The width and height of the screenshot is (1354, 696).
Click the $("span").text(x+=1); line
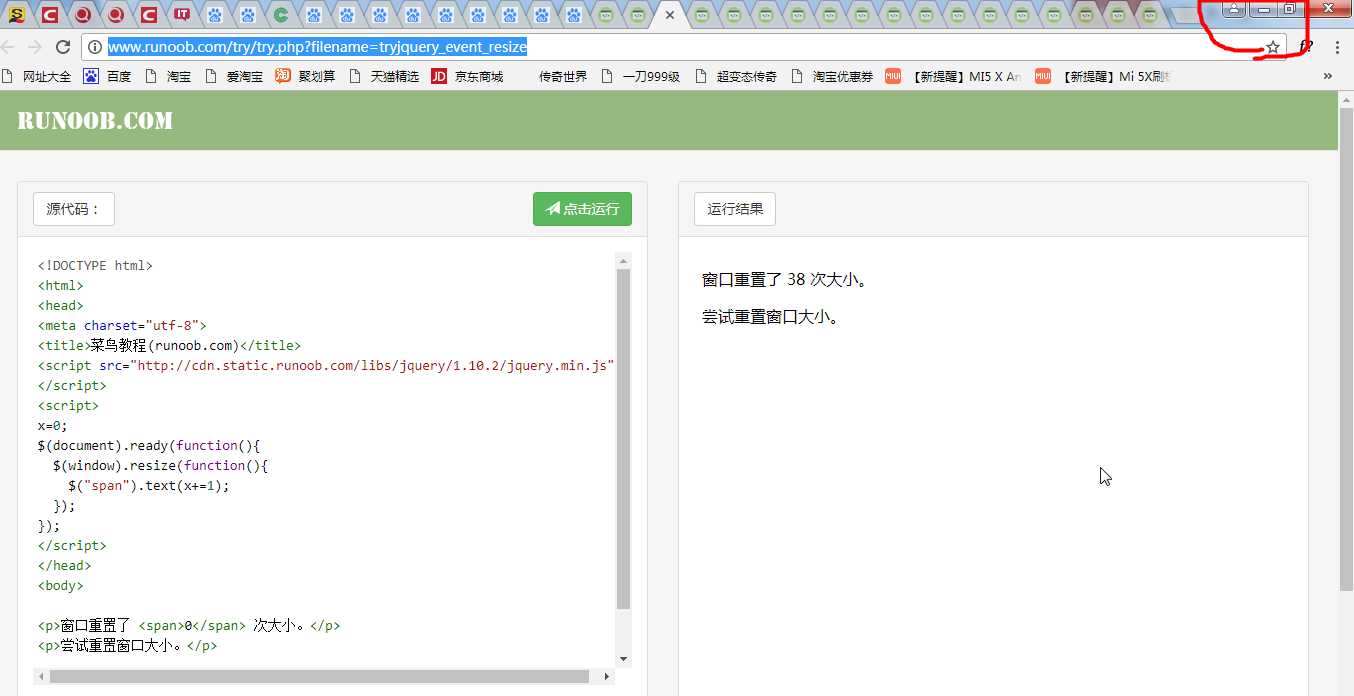point(149,486)
